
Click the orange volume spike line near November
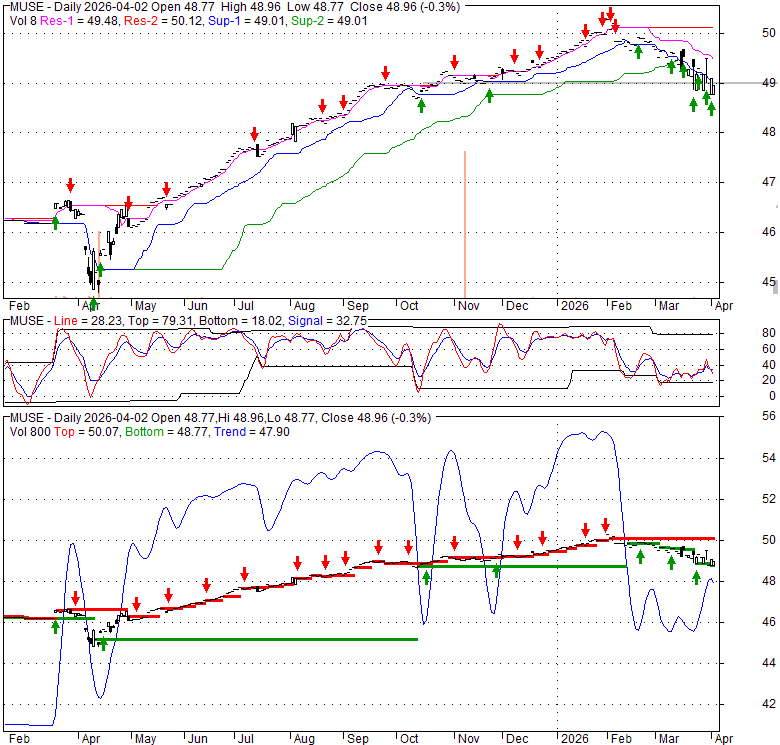(x=465, y=220)
